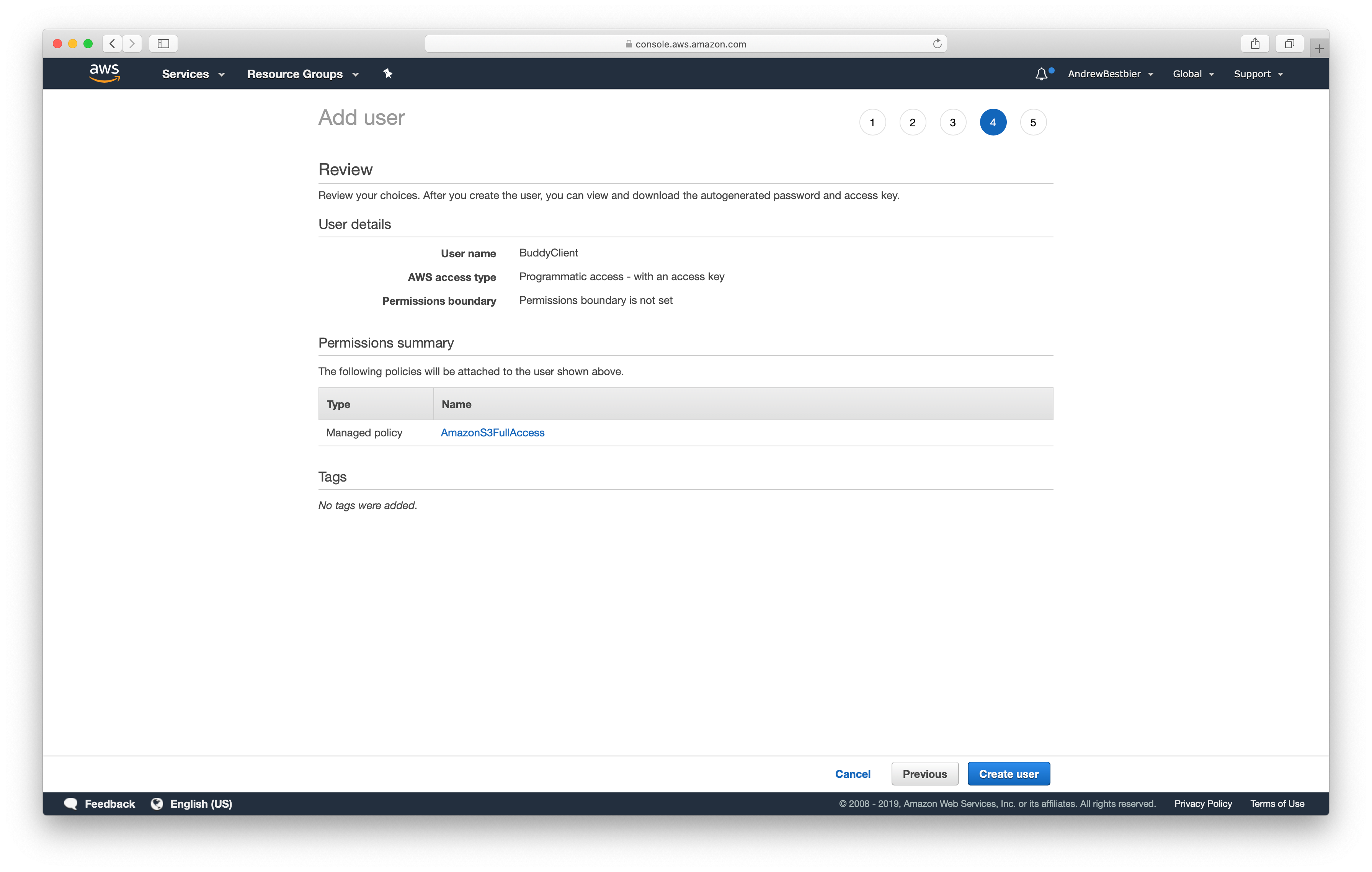
Task: Open the AmazonS3FullAccess policy link
Action: (492, 433)
